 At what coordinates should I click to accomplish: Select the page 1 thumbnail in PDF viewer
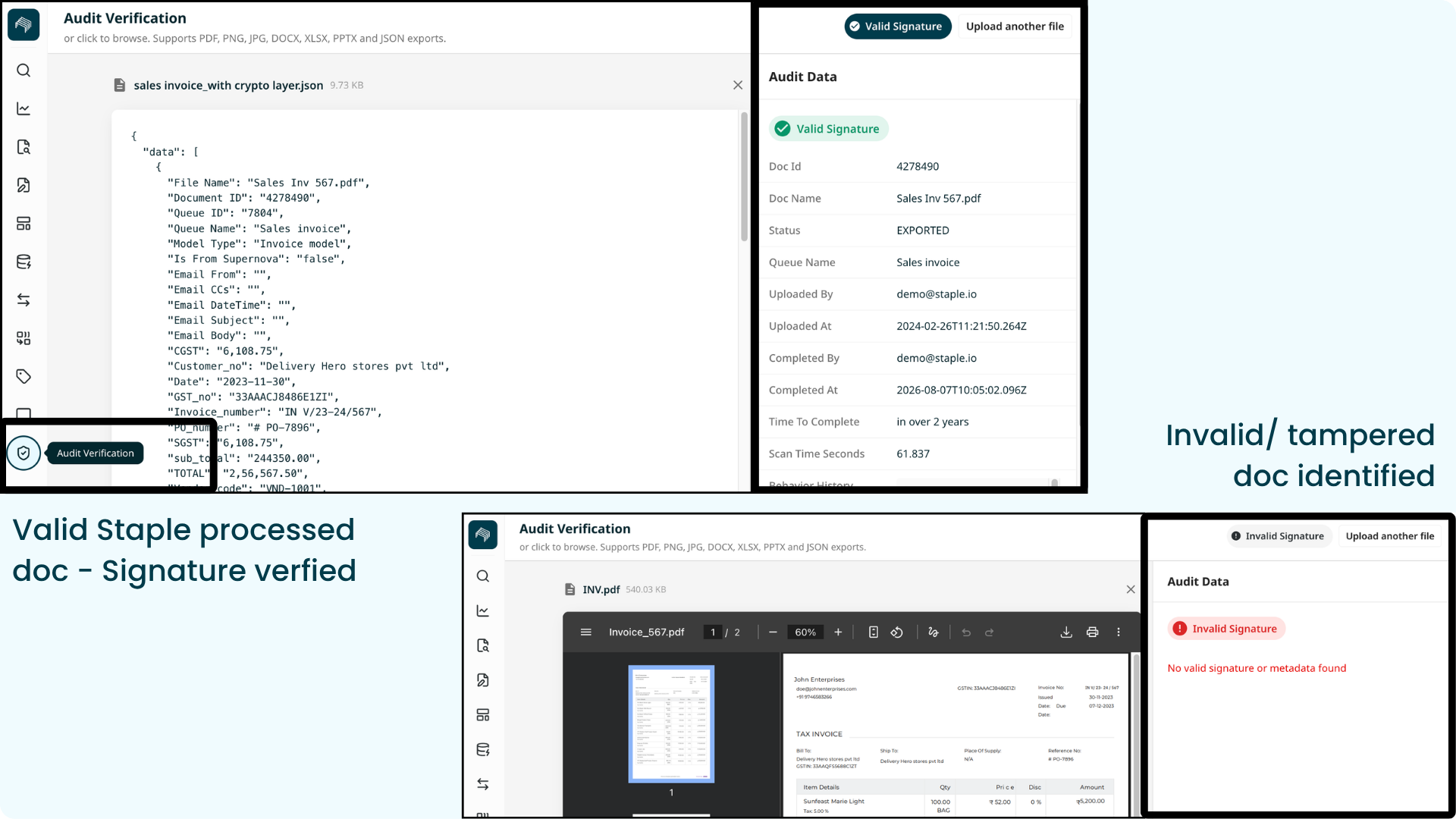pyautogui.click(x=671, y=724)
